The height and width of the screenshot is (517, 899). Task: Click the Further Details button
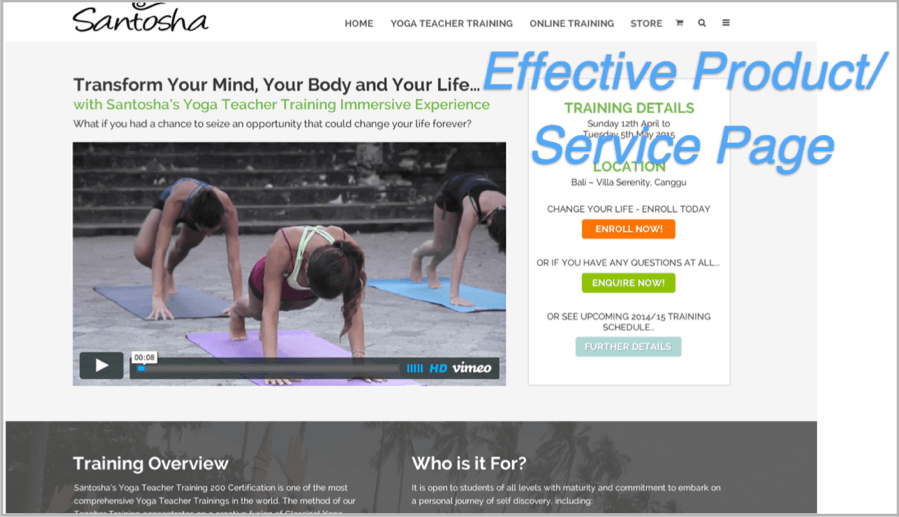tap(628, 347)
